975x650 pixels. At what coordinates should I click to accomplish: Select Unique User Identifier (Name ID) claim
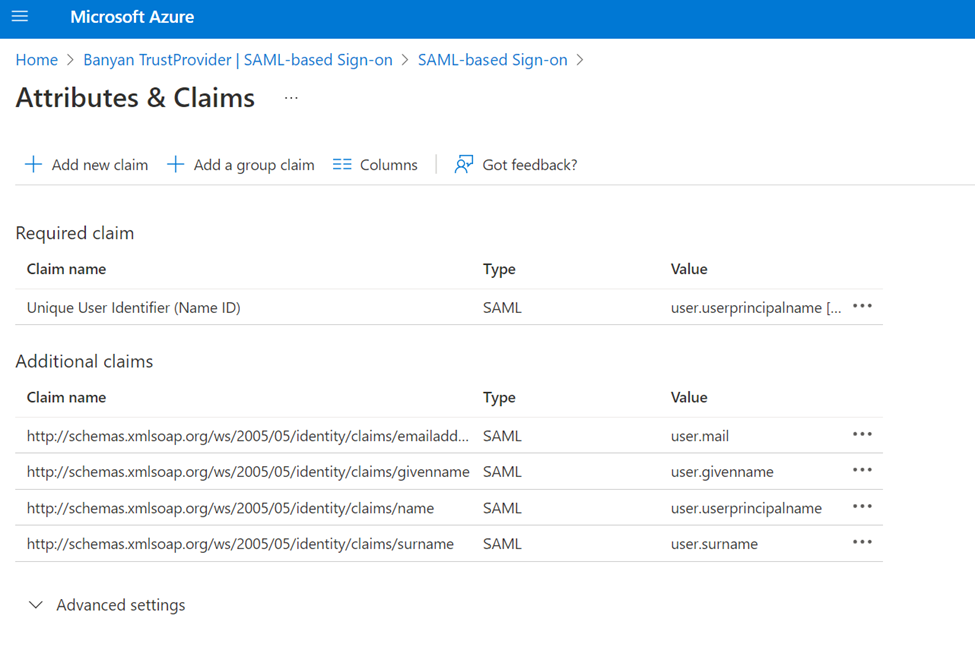point(134,308)
